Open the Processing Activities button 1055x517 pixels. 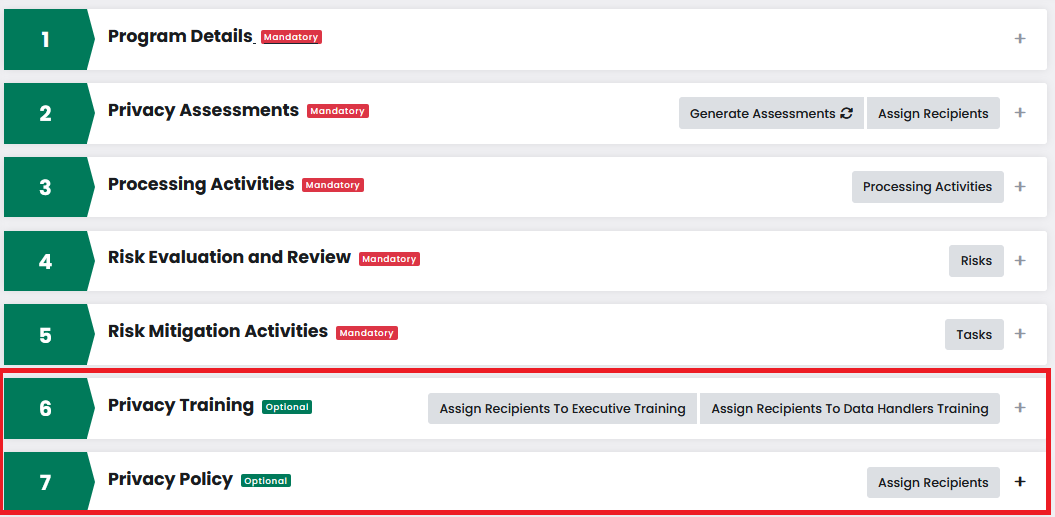(928, 186)
